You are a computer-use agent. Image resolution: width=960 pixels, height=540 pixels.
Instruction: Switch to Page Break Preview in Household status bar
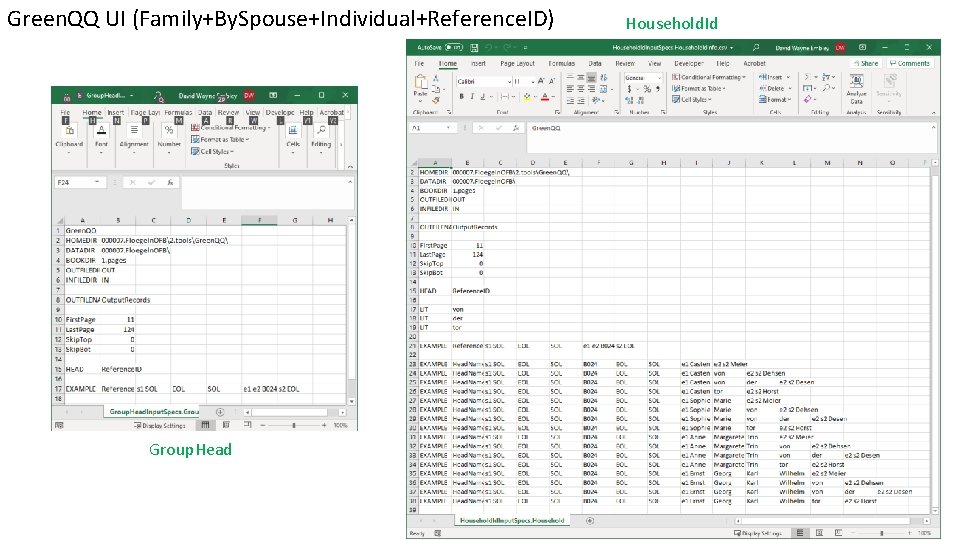(x=838, y=533)
